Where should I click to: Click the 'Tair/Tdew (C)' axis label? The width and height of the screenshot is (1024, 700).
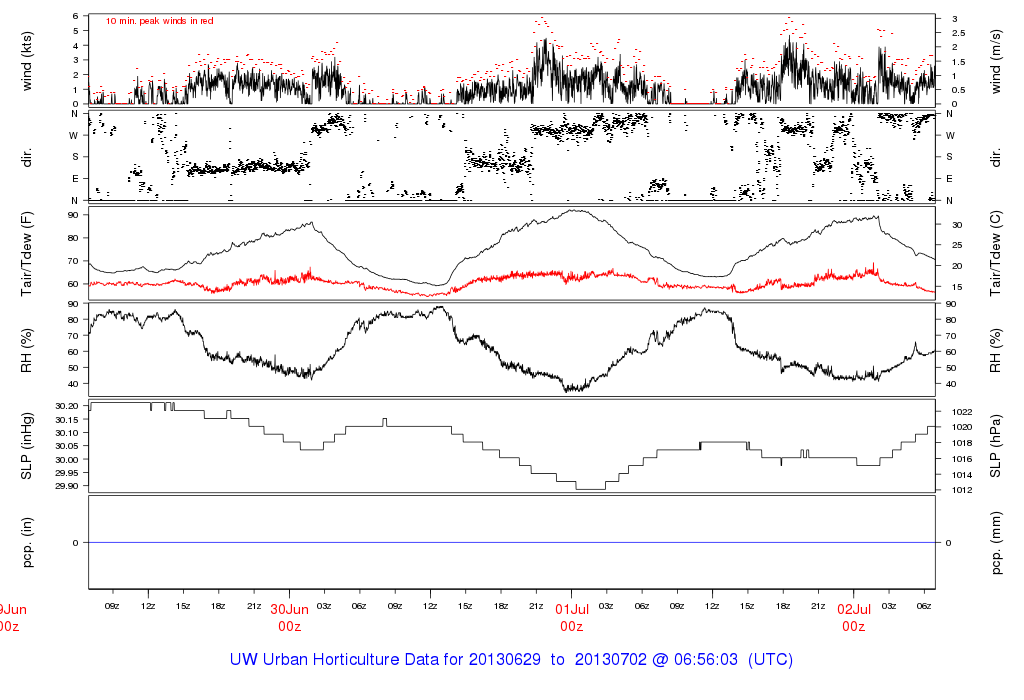coord(995,253)
